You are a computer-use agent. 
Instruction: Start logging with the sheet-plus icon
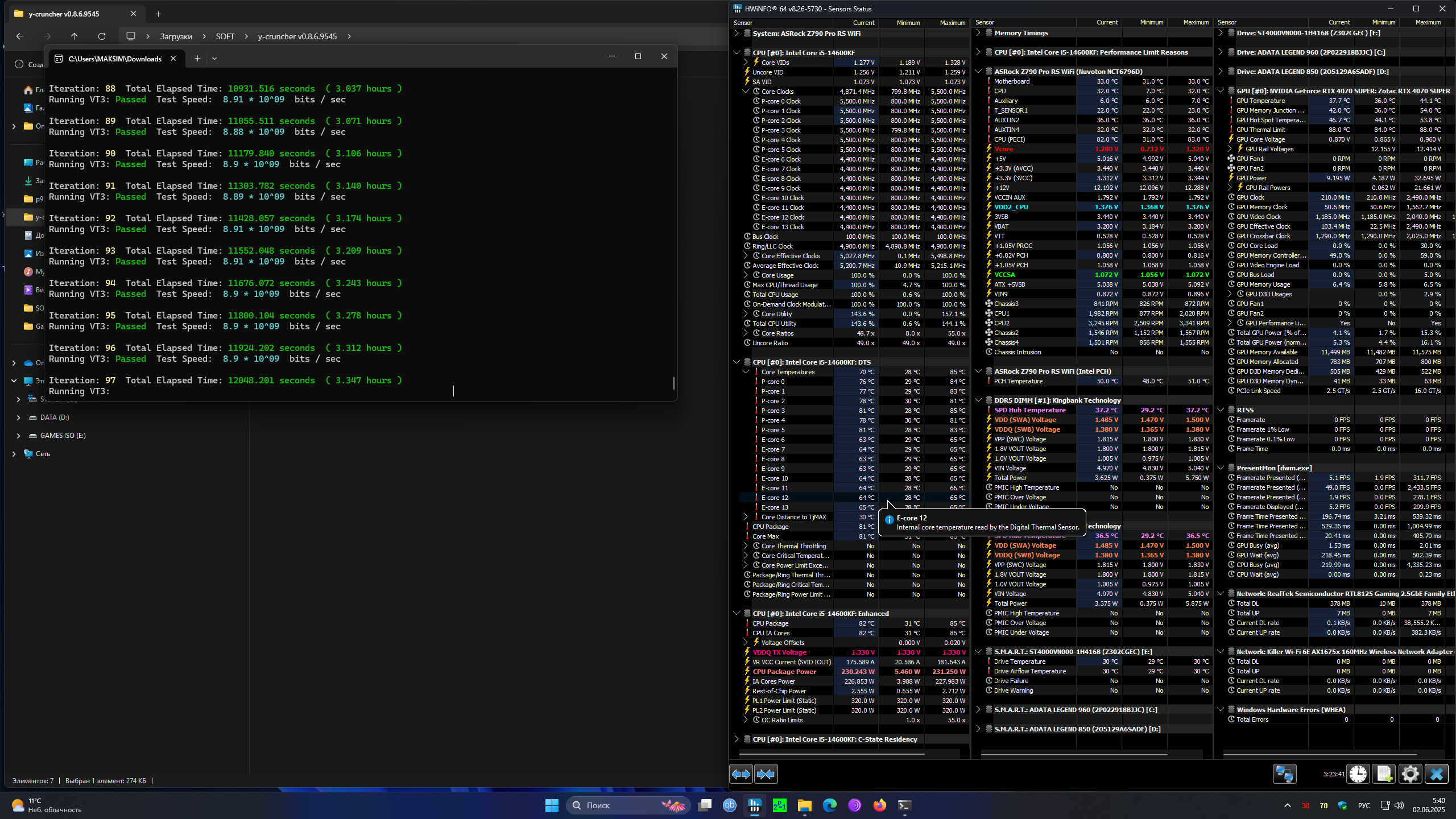click(x=1384, y=774)
